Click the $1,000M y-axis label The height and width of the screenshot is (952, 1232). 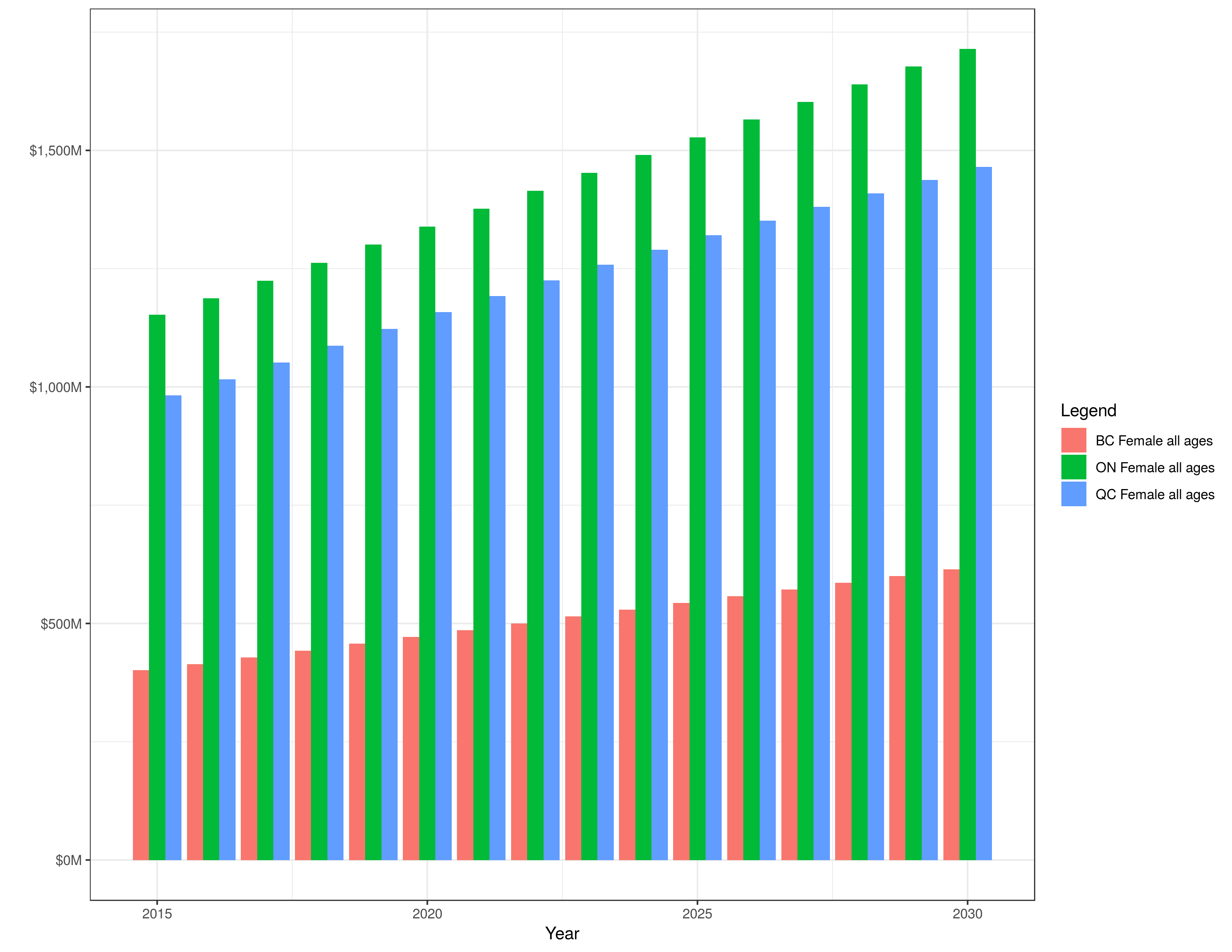(x=55, y=387)
